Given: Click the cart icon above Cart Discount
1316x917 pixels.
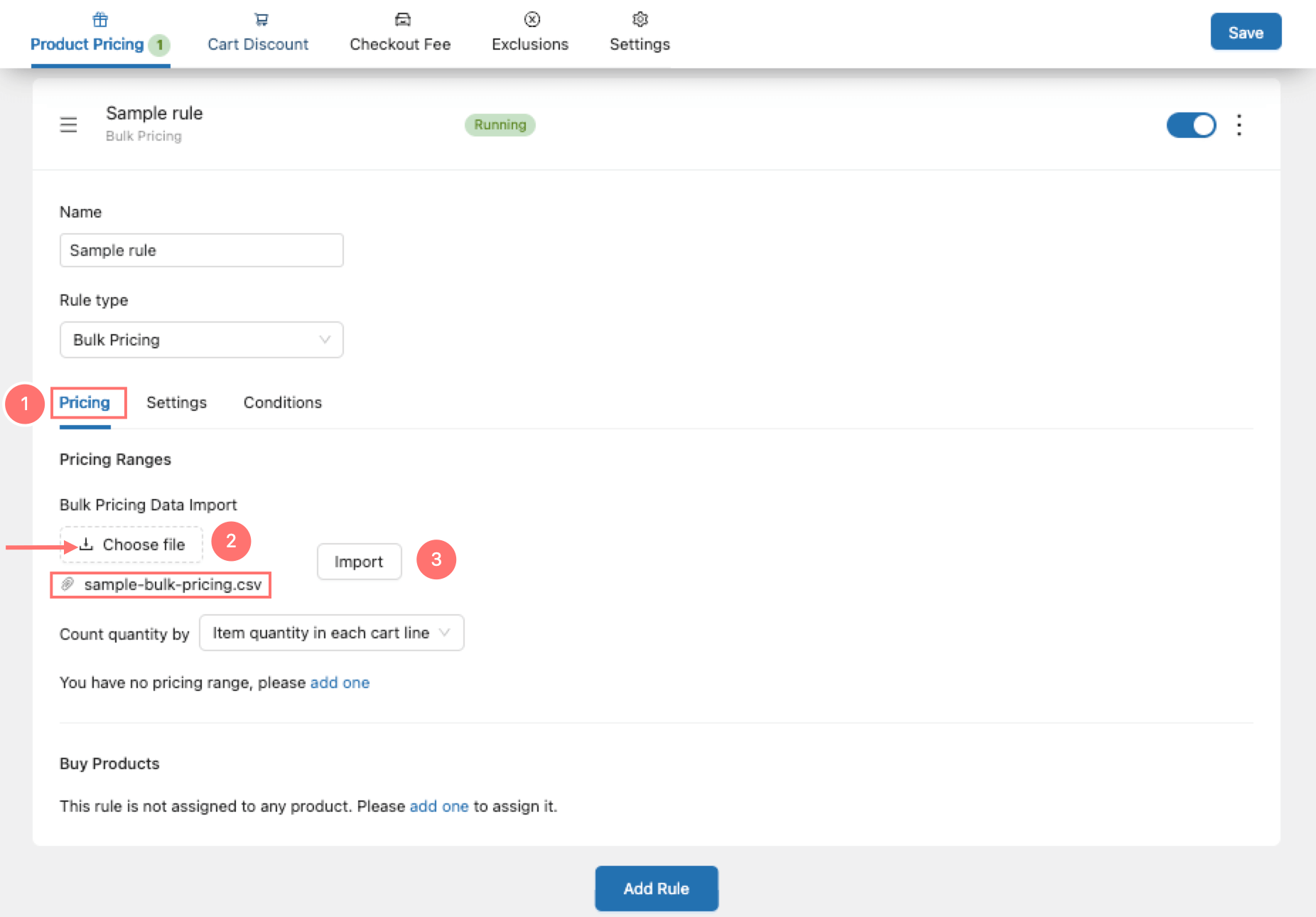Looking at the screenshot, I should [261, 19].
